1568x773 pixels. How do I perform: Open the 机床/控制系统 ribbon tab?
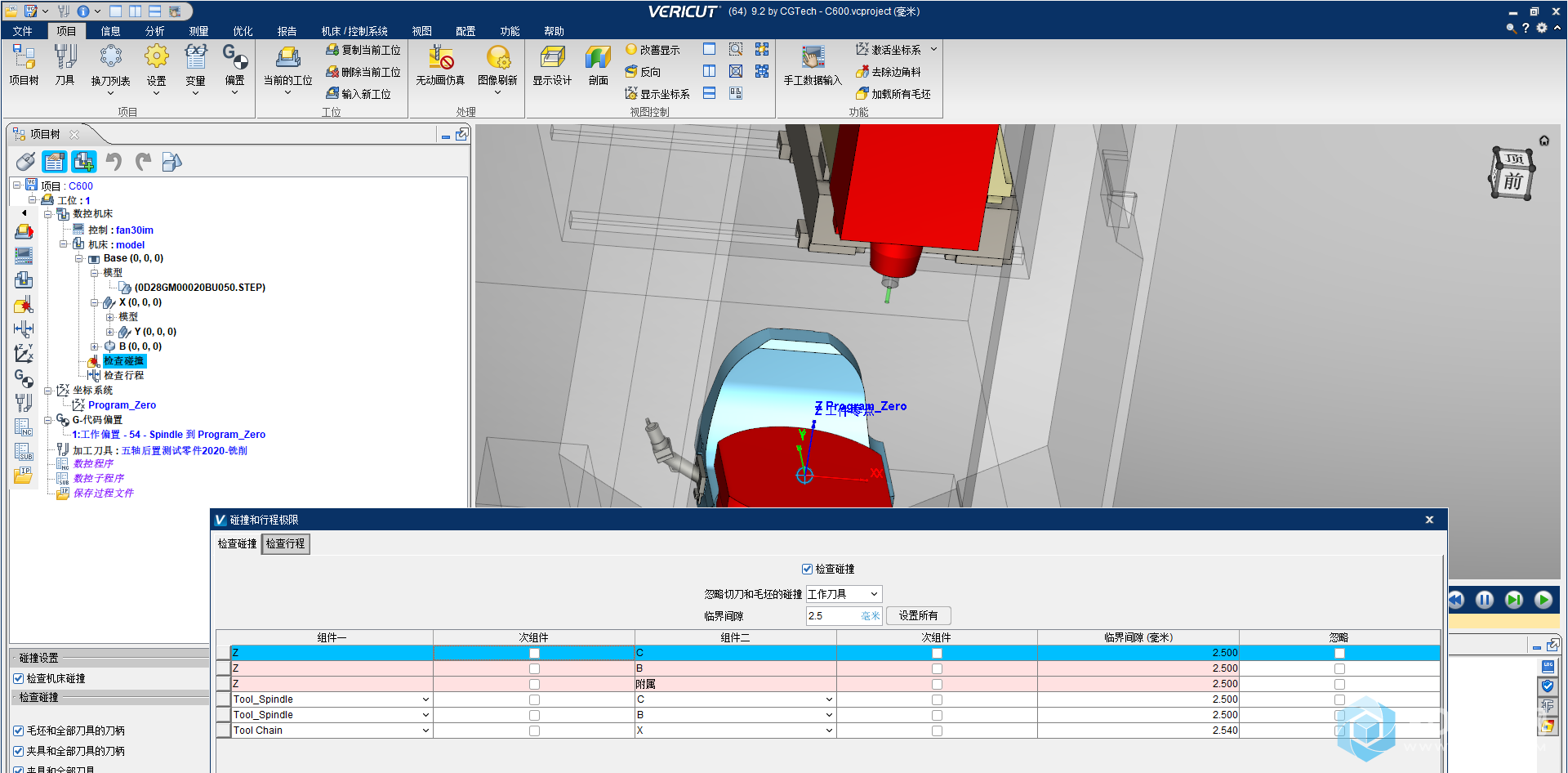point(354,31)
